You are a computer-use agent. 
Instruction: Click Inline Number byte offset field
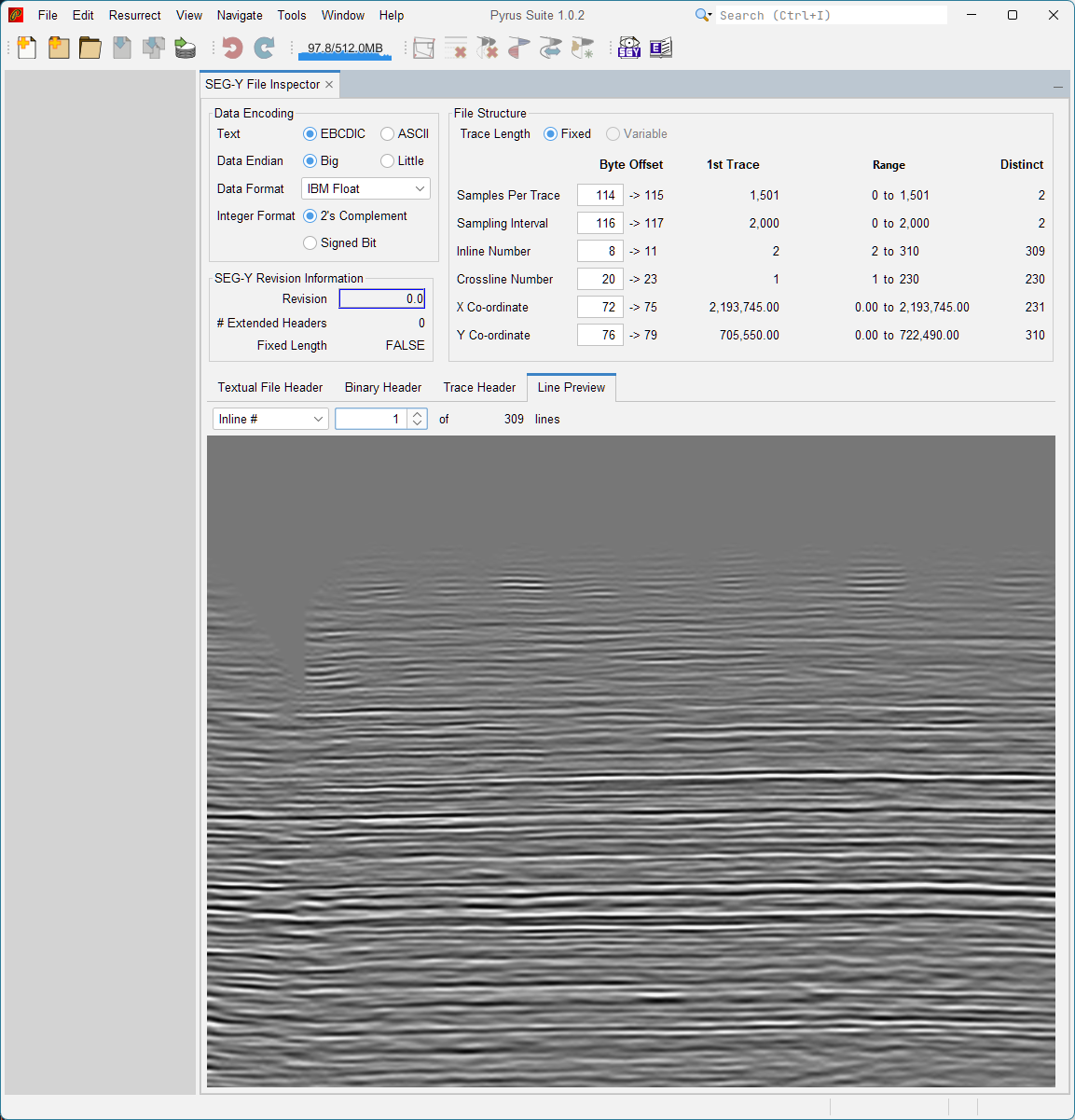click(600, 251)
